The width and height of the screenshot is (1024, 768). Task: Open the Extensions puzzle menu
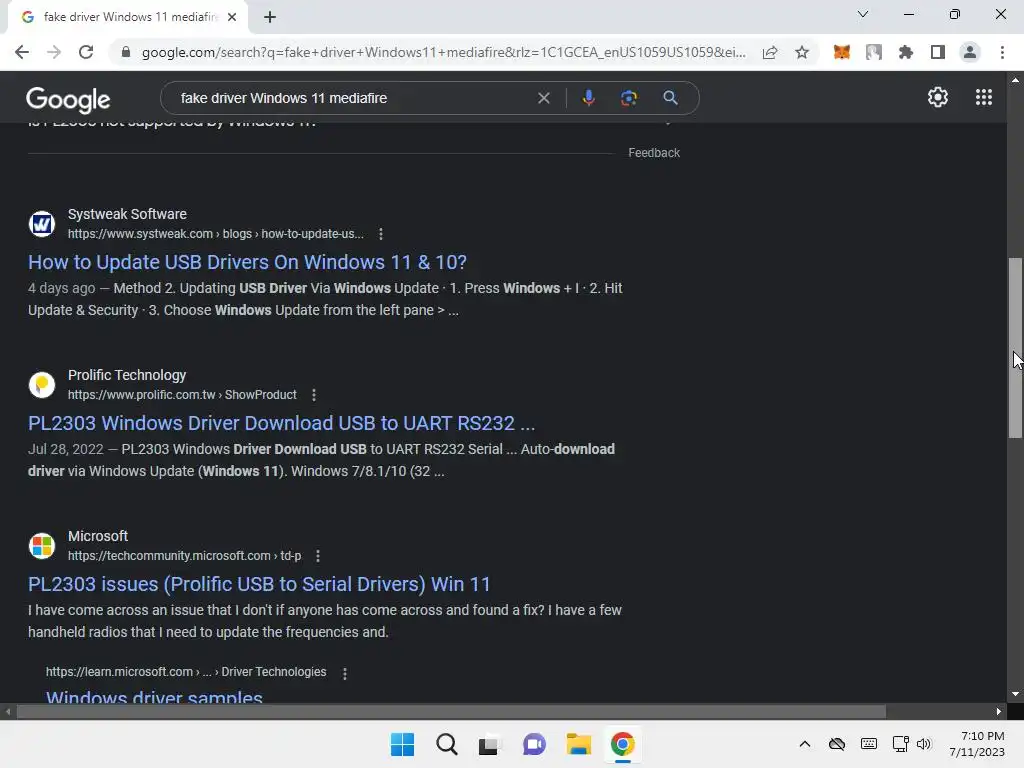pyautogui.click(x=905, y=52)
